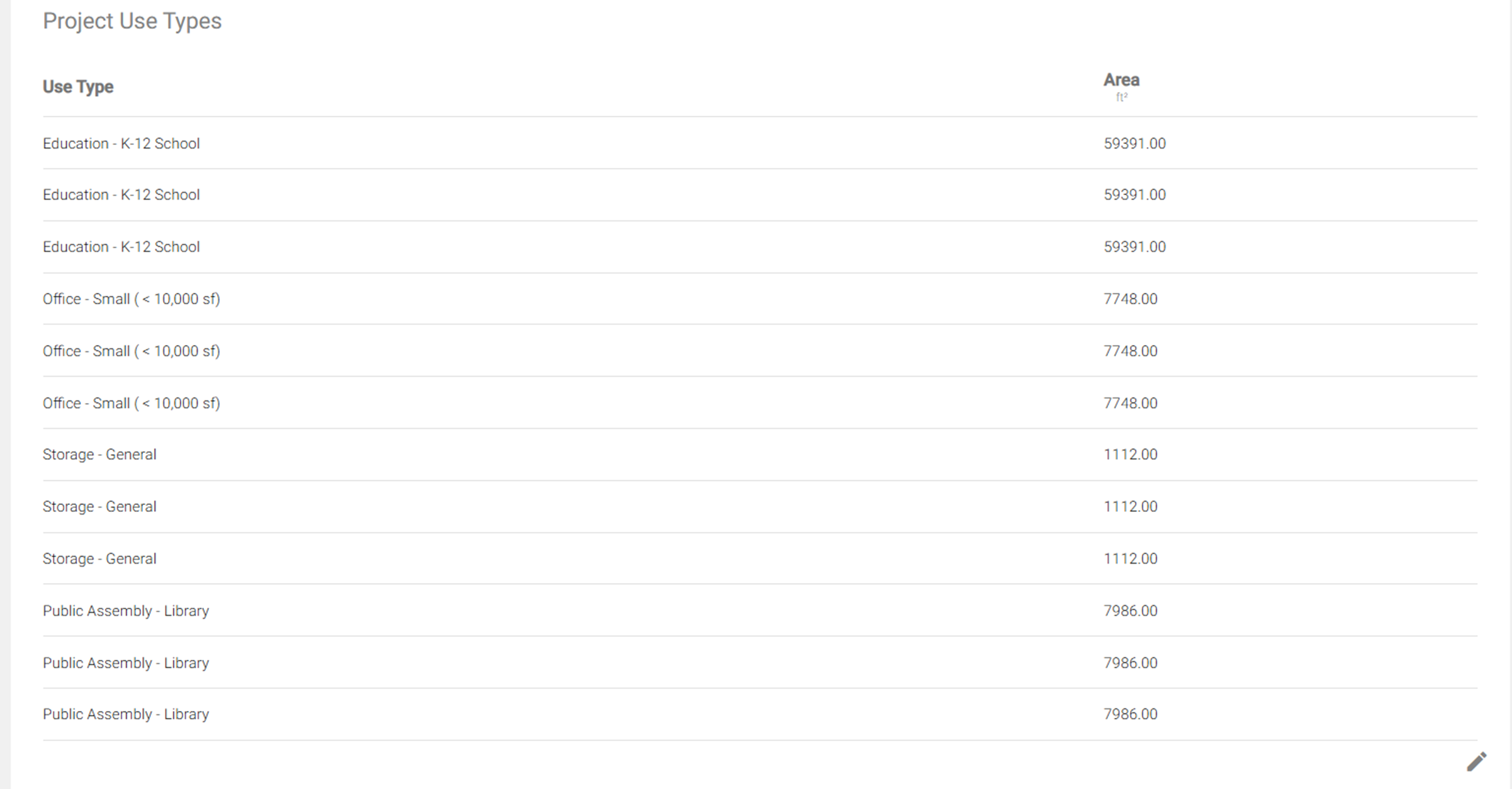Screen dimensions: 1512x789
Task: Click the second Office - Small use type
Action: [132, 351]
